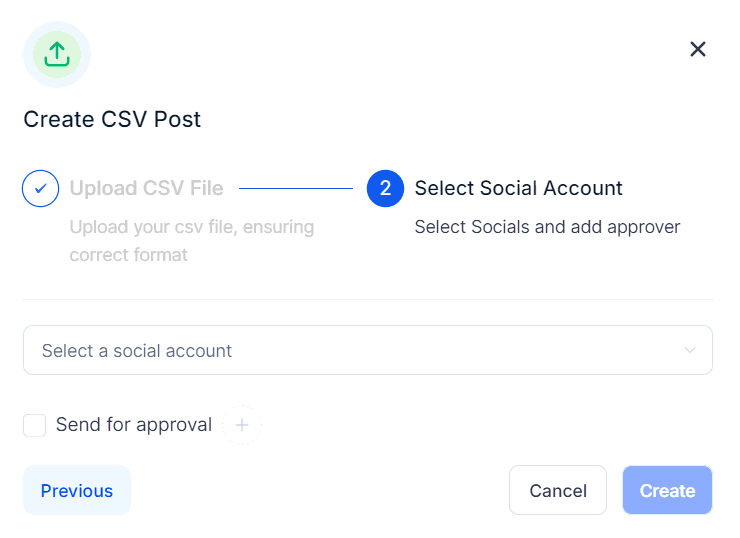This screenshot has width=740, height=538.
Task: Click the green upload icon at top
Action: [57, 54]
